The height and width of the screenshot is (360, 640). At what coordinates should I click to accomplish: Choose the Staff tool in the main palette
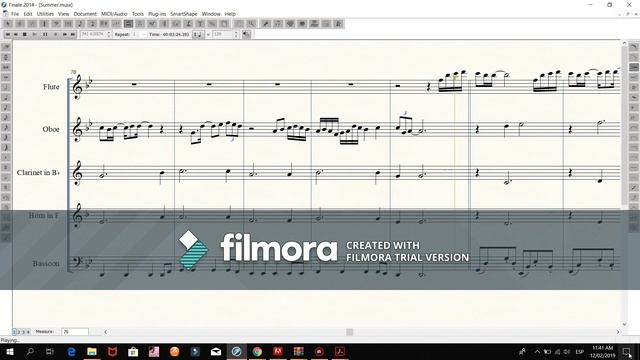(20, 24)
